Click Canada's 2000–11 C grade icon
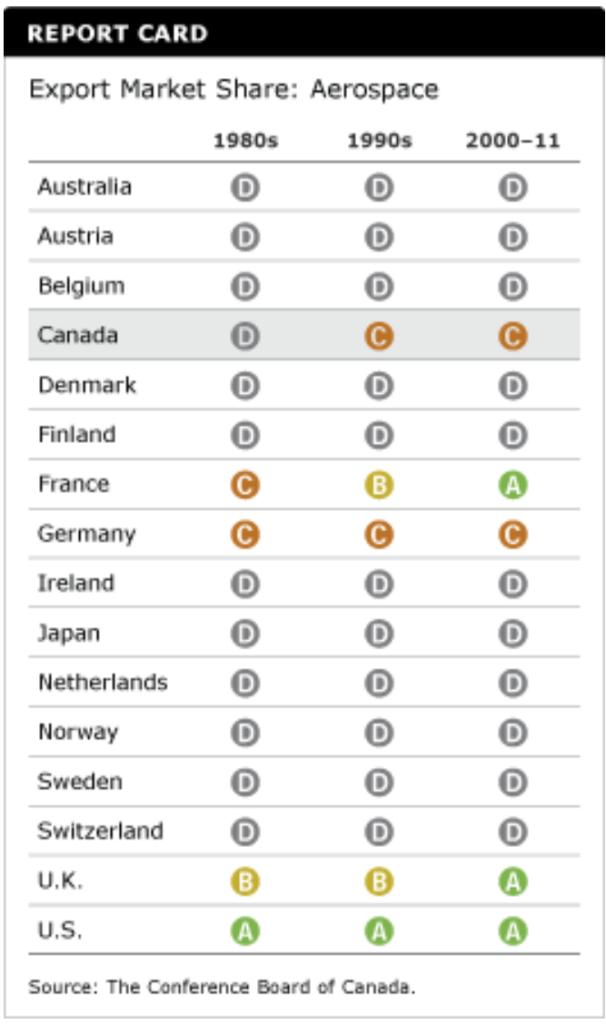This screenshot has width=606, height=1024. pyautogui.click(x=513, y=337)
